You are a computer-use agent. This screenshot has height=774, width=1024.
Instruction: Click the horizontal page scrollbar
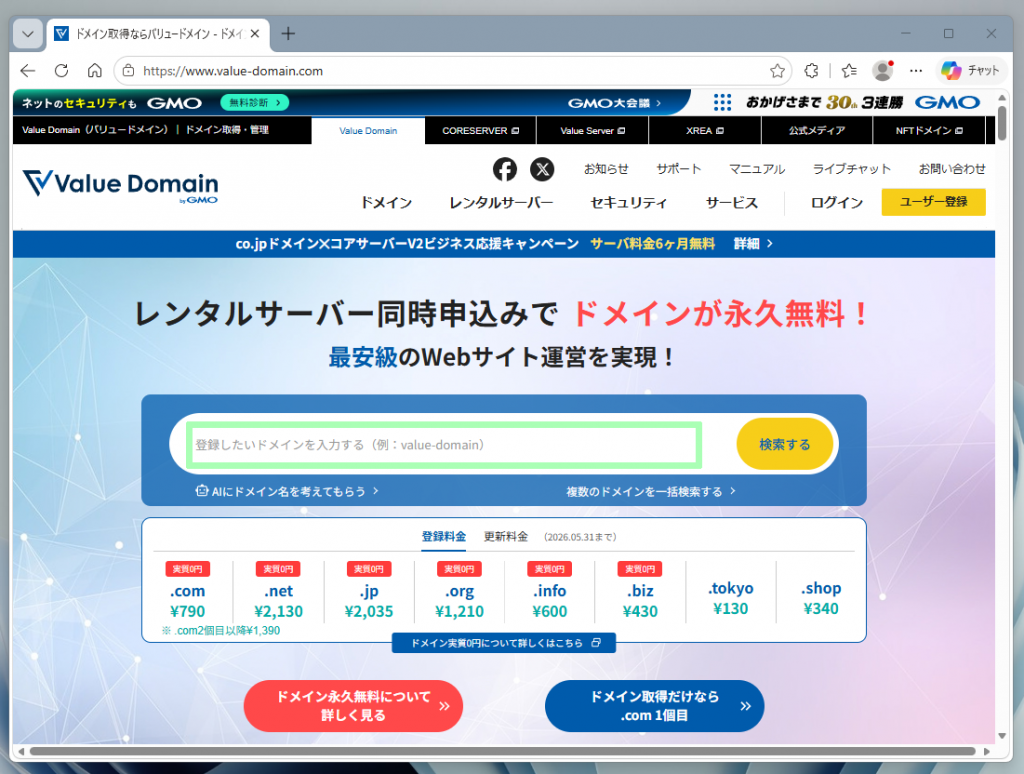503,751
